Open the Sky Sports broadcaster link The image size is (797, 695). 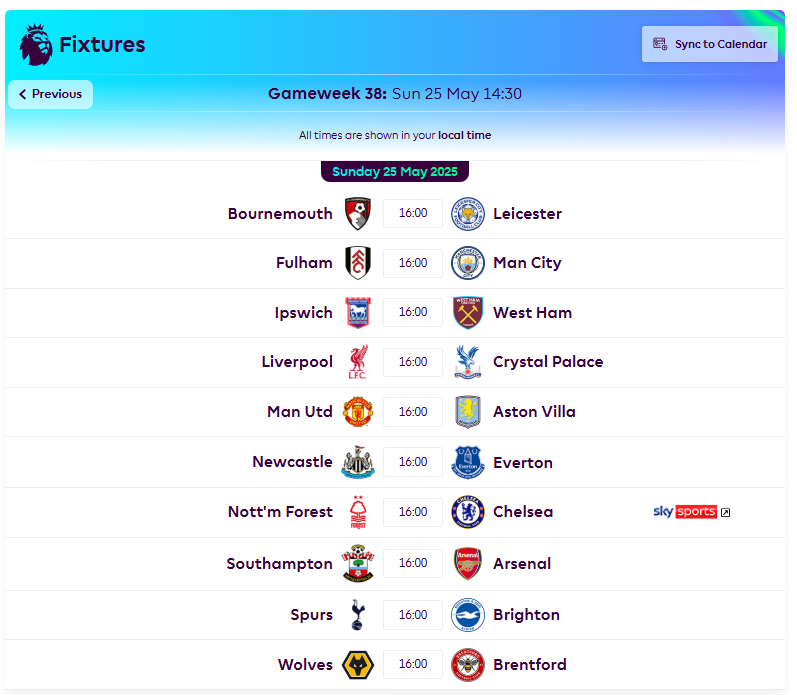click(691, 511)
